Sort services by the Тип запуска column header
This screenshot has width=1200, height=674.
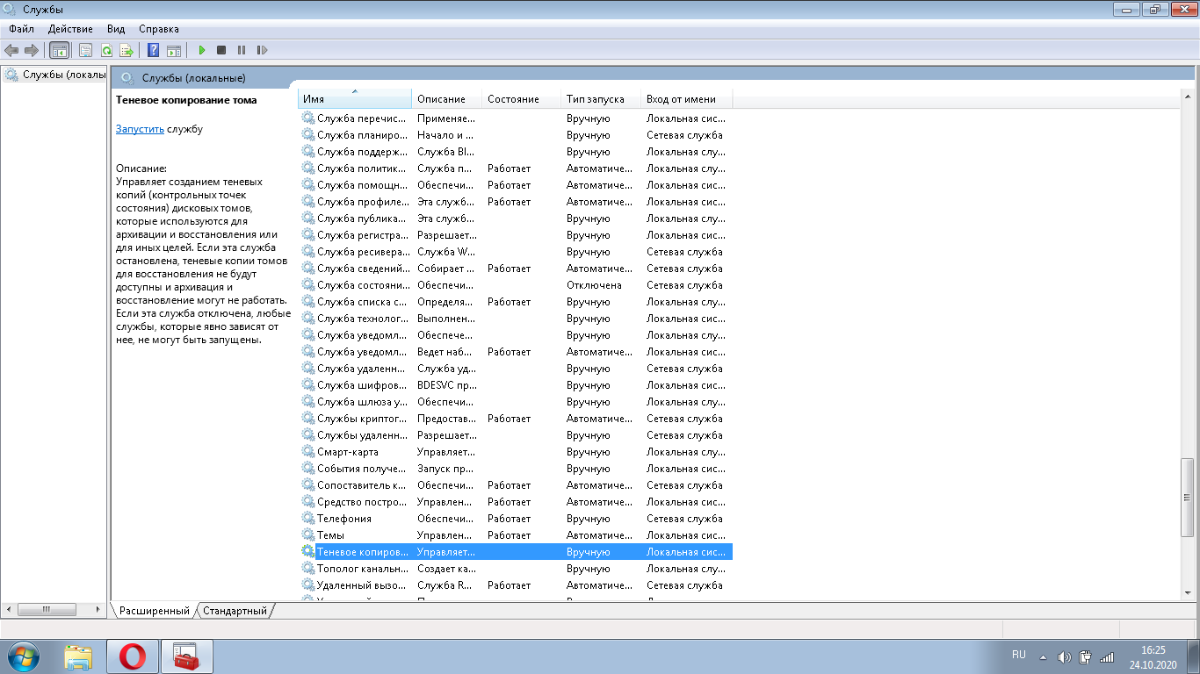(x=595, y=99)
